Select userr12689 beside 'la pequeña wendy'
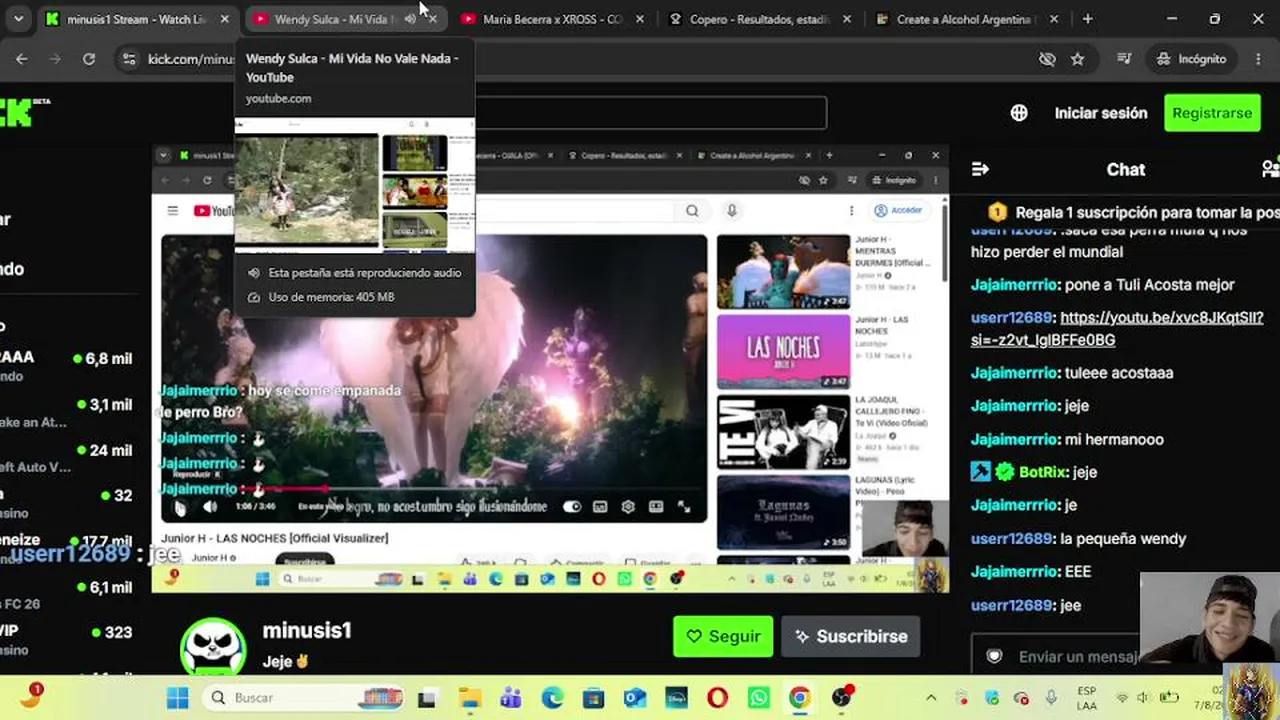The height and width of the screenshot is (720, 1280). click(x=1011, y=539)
